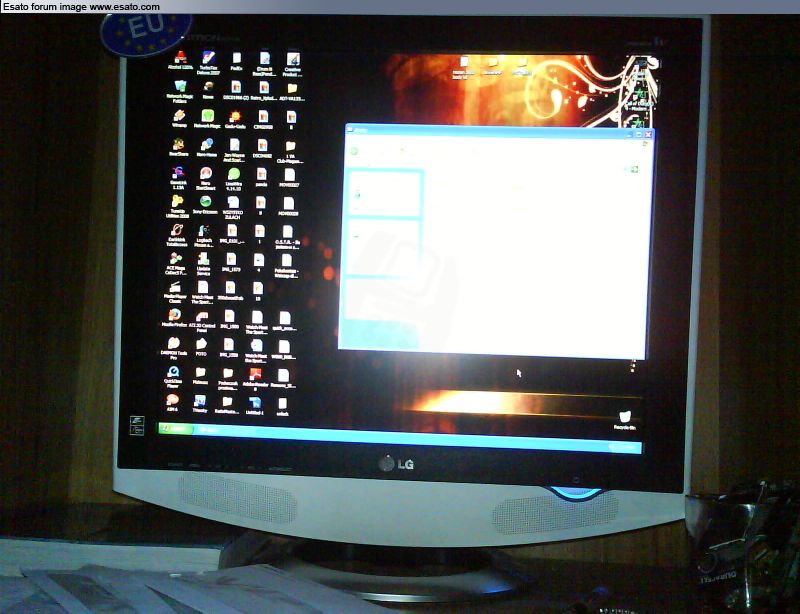Open the Network Magic Folders icon

click(x=180, y=91)
